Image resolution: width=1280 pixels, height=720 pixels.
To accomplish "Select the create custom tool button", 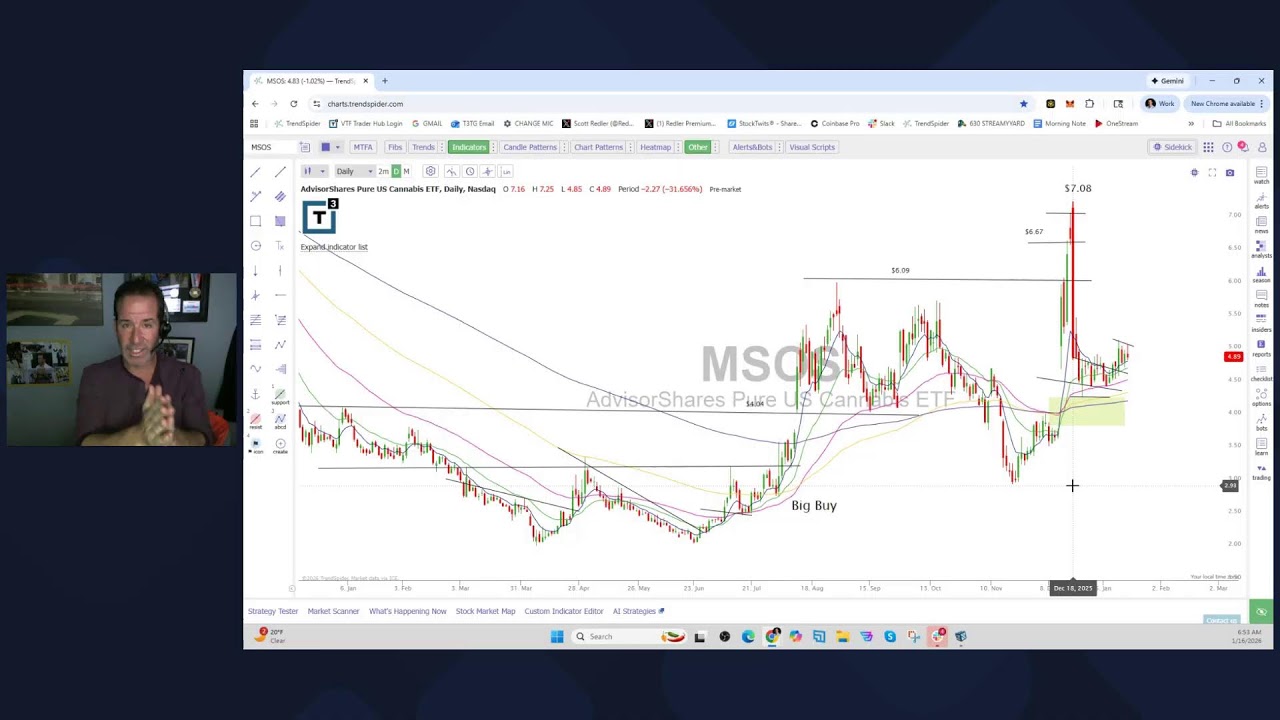I will pyautogui.click(x=280, y=446).
